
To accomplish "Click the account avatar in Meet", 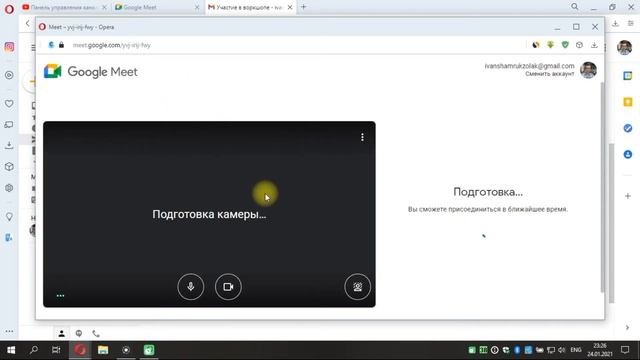I will (588, 70).
